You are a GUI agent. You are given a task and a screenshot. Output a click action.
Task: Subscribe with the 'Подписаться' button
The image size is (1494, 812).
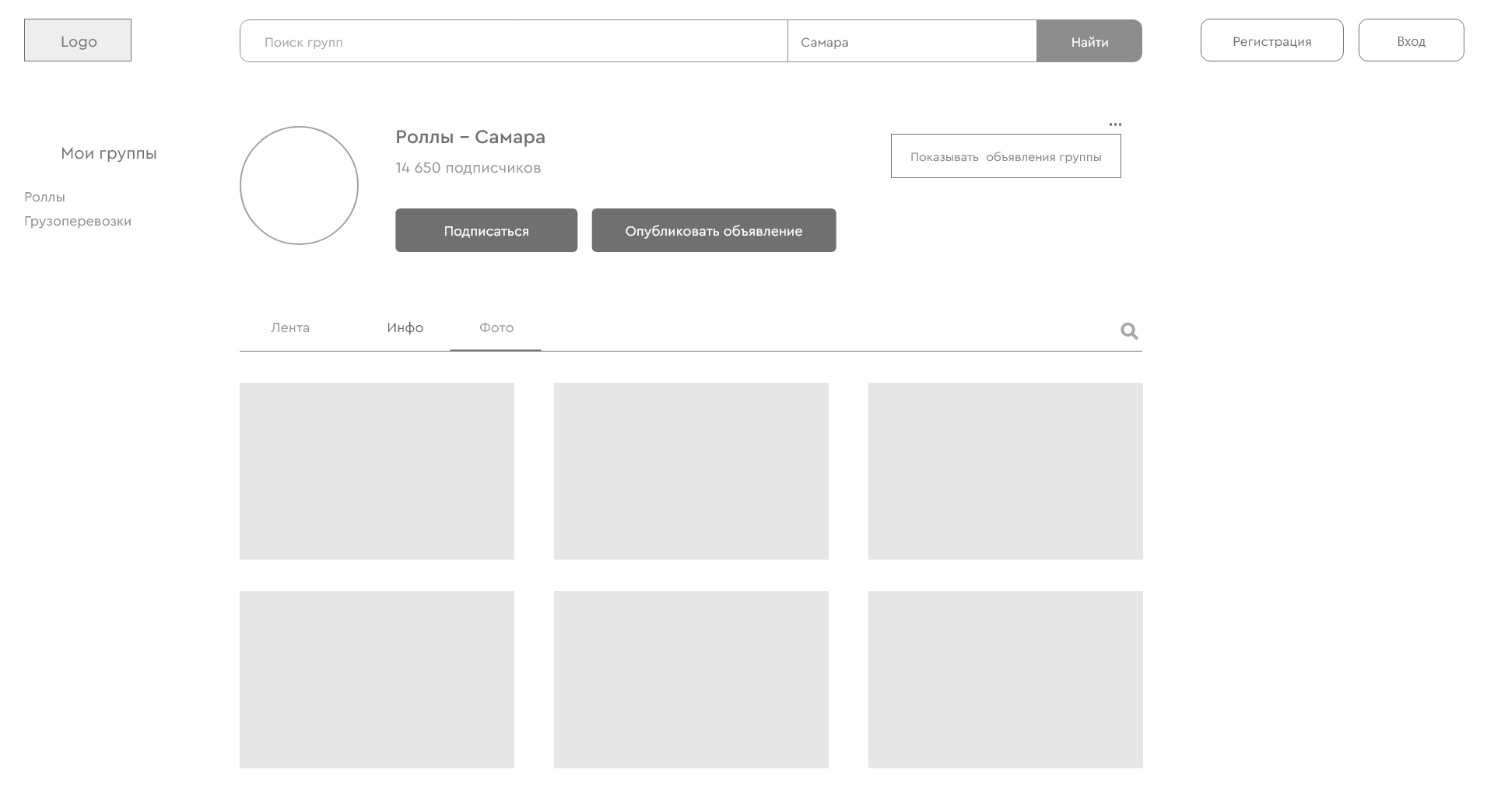486,230
